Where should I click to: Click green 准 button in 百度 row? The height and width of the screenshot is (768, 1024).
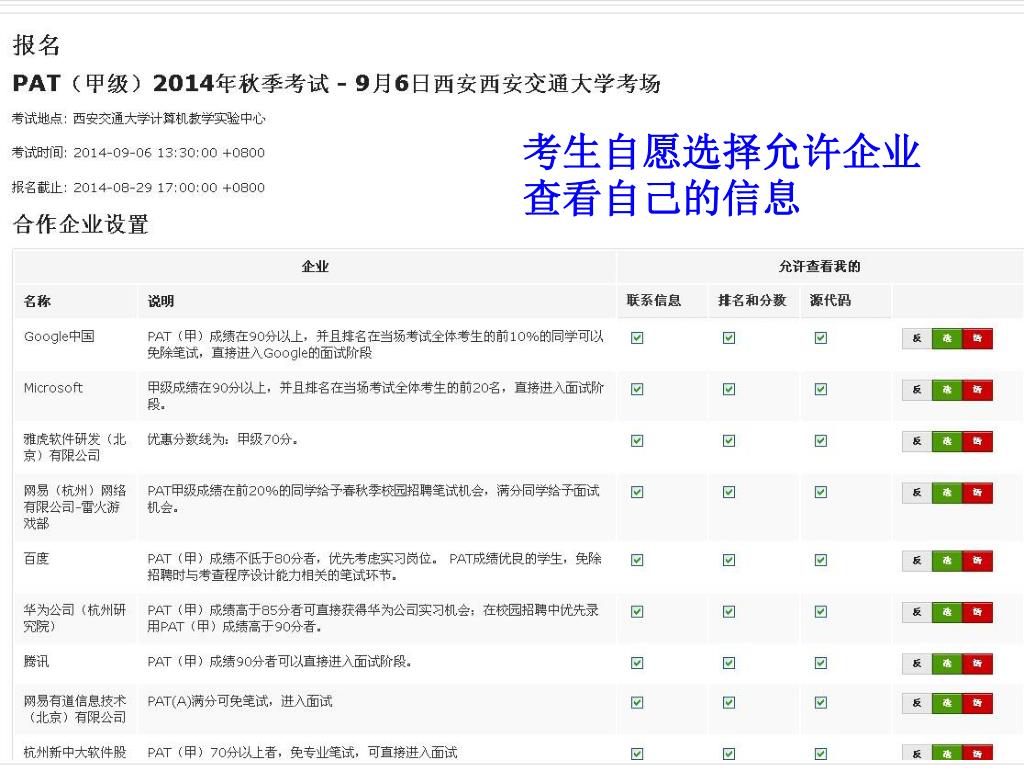947,561
